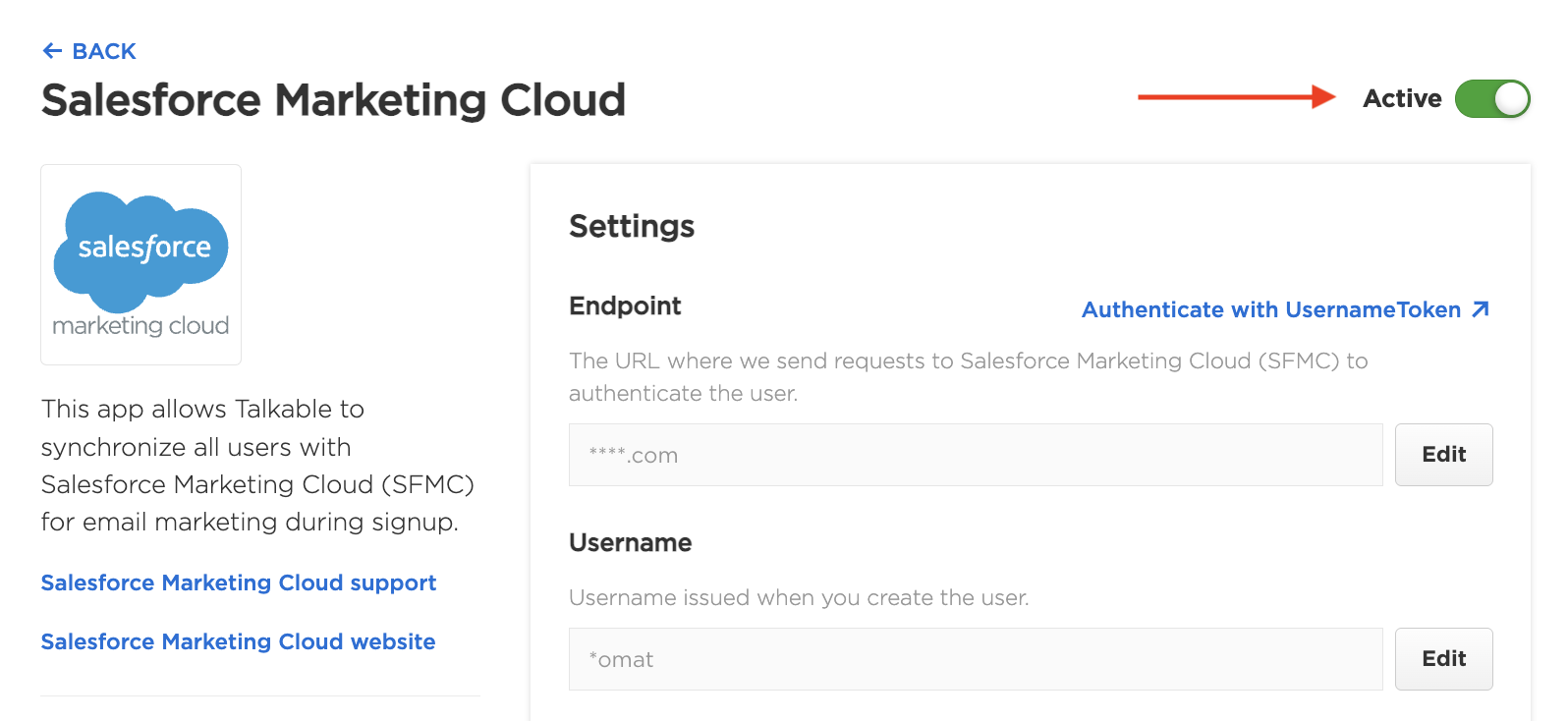This screenshot has width=1568, height=721.
Task: Click the Salesforce Marketing Cloud page title
Action: tap(333, 100)
